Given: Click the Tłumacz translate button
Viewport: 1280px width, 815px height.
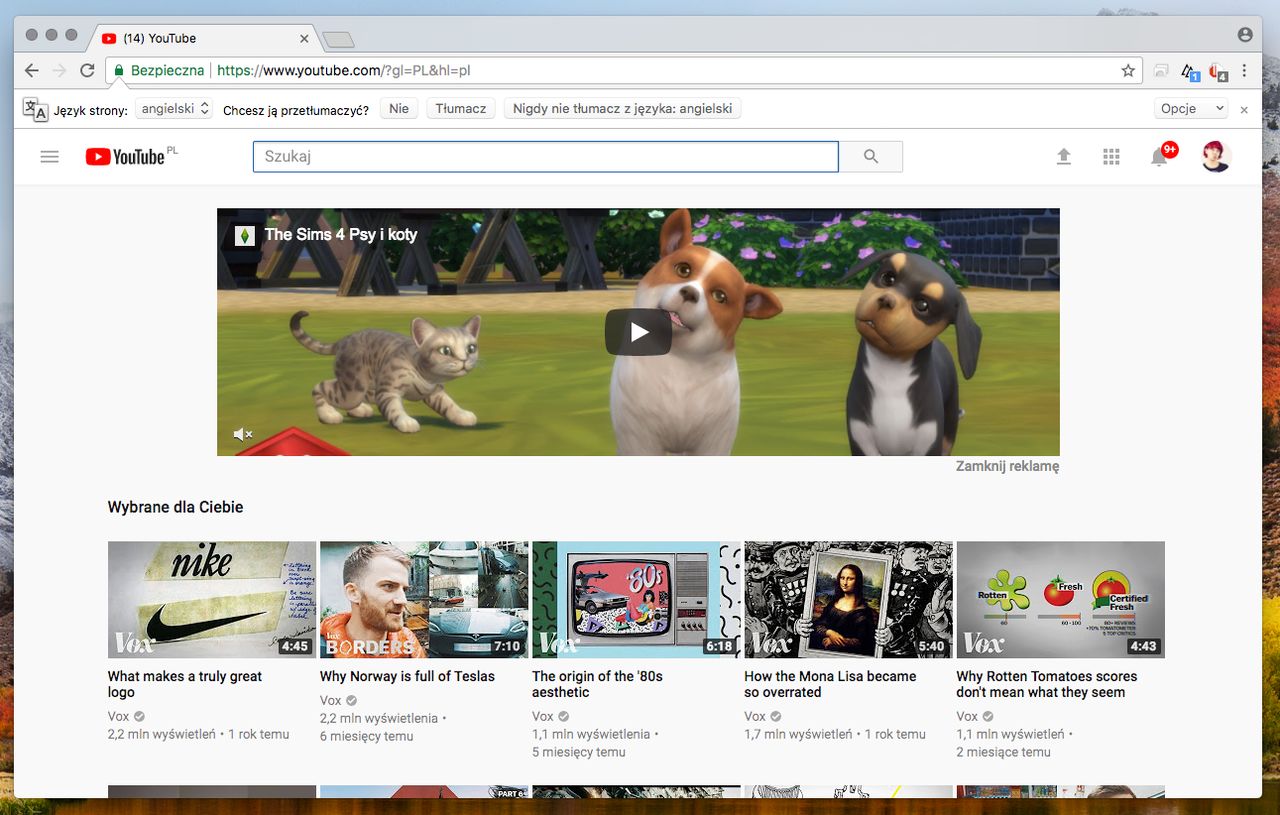Looking at the screenshot, I should coord(461,109).
